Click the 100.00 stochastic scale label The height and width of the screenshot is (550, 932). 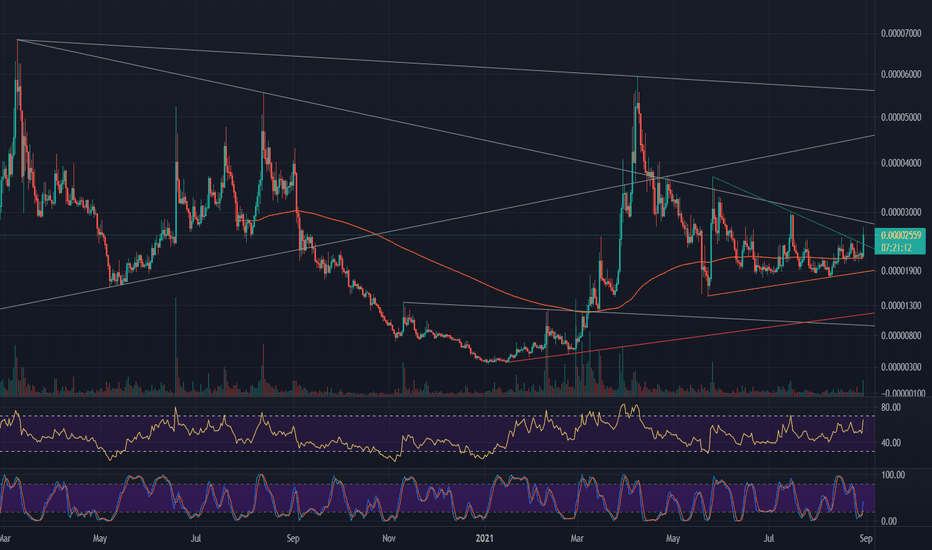pos(893,475)
